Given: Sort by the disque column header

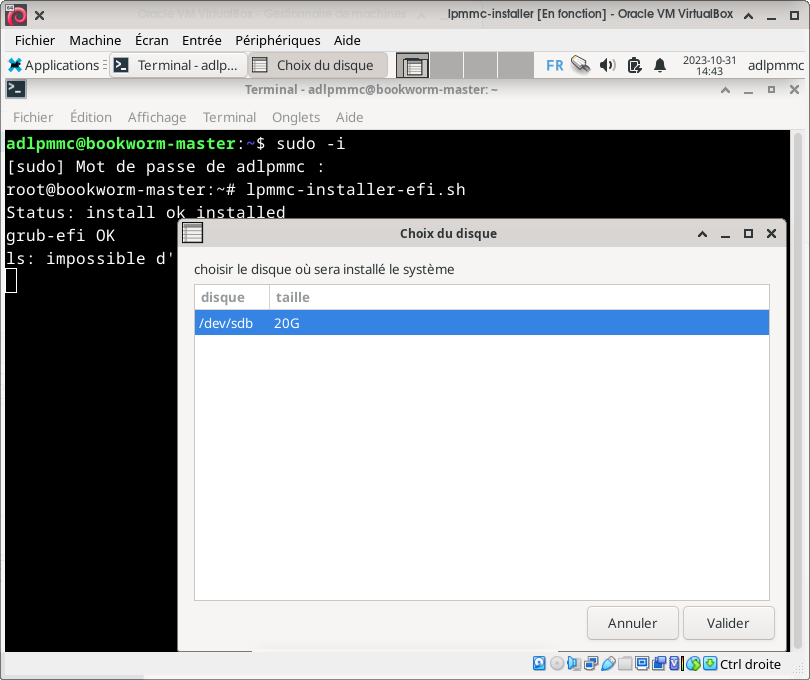Looking at the screenshot, I should pos(223,297).
